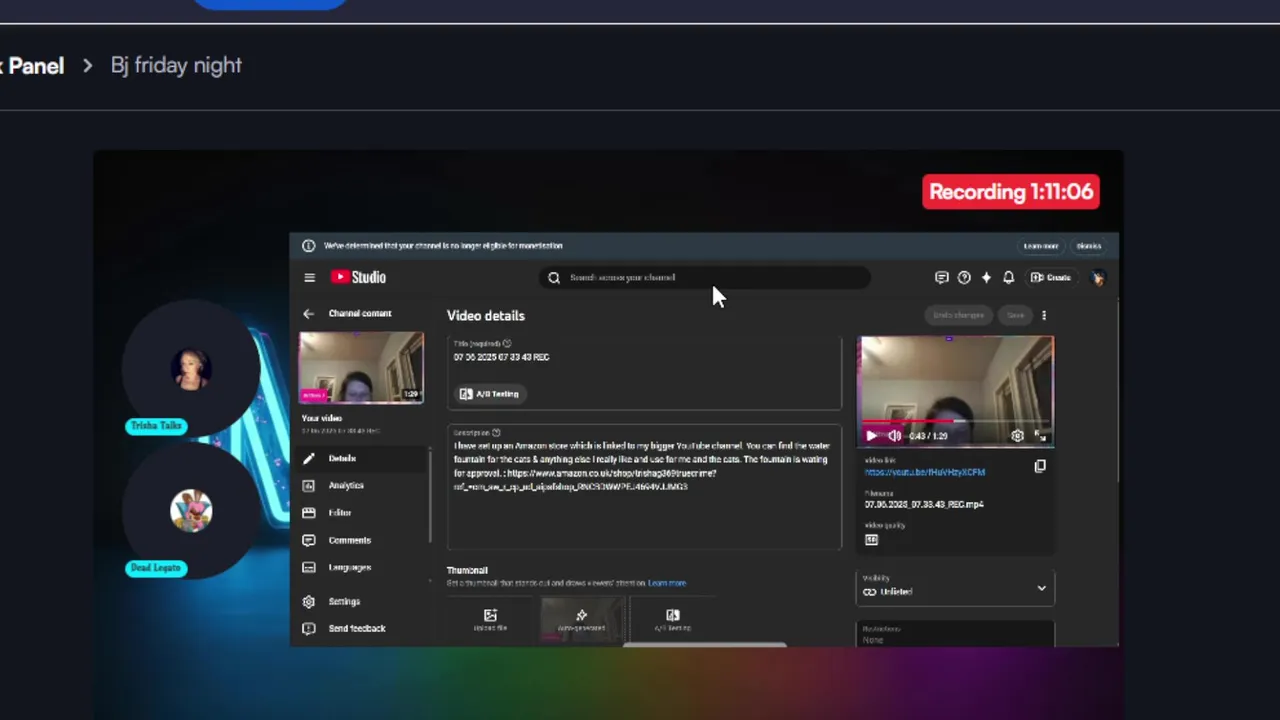Select the Auto-generated thumbnail option
The image size is (1280, 720).
(x=581, y=620)
